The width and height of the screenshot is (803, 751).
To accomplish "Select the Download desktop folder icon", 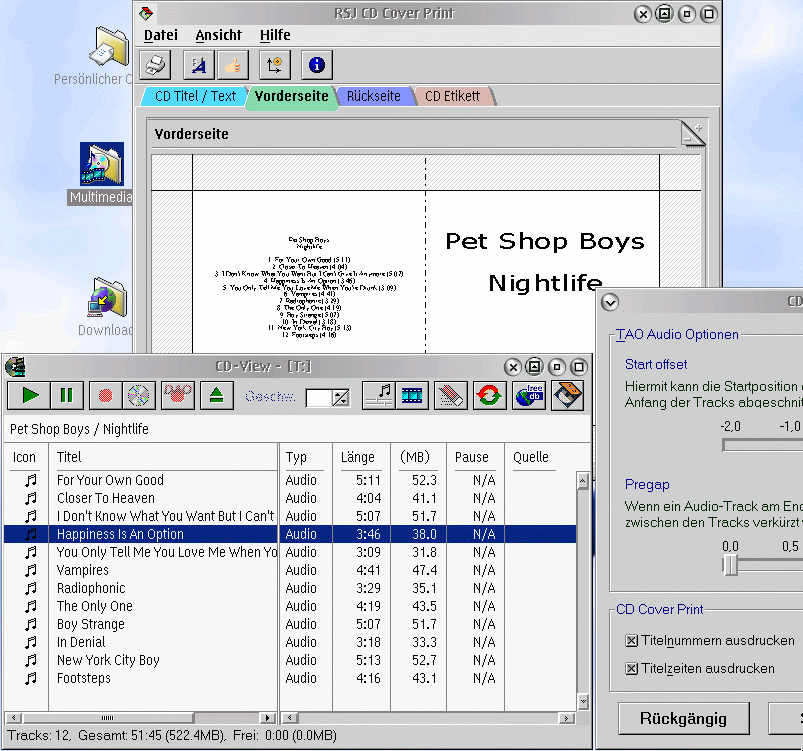I will point(107,298).
